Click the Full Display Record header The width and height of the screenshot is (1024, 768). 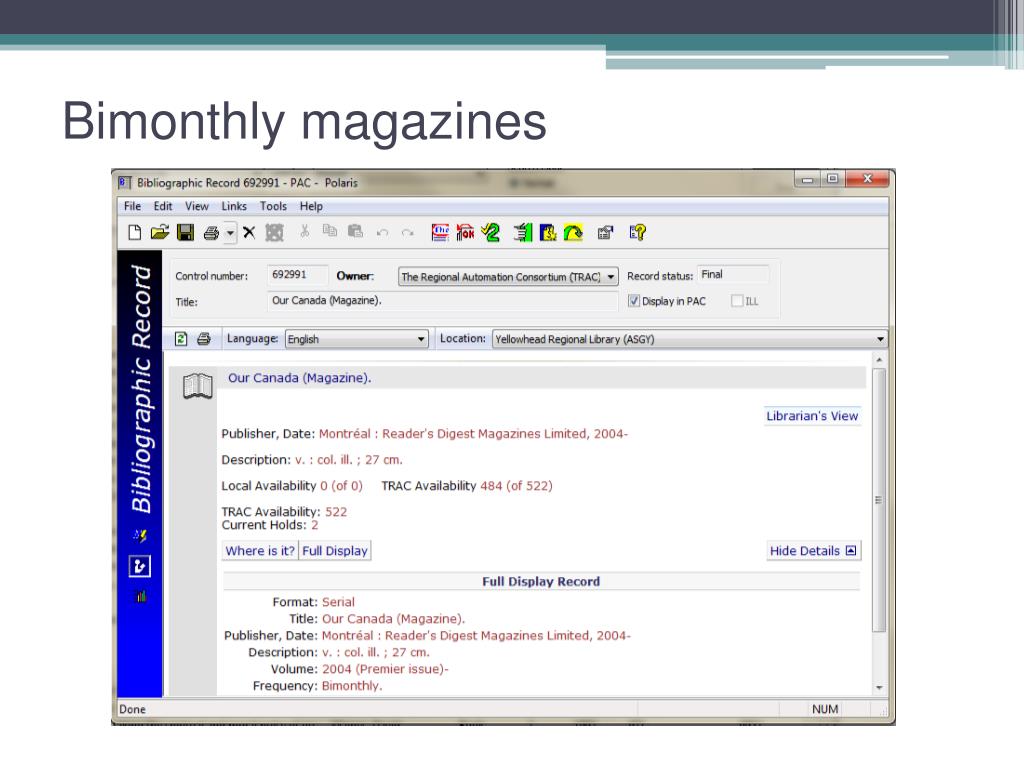tap(541, 581)
